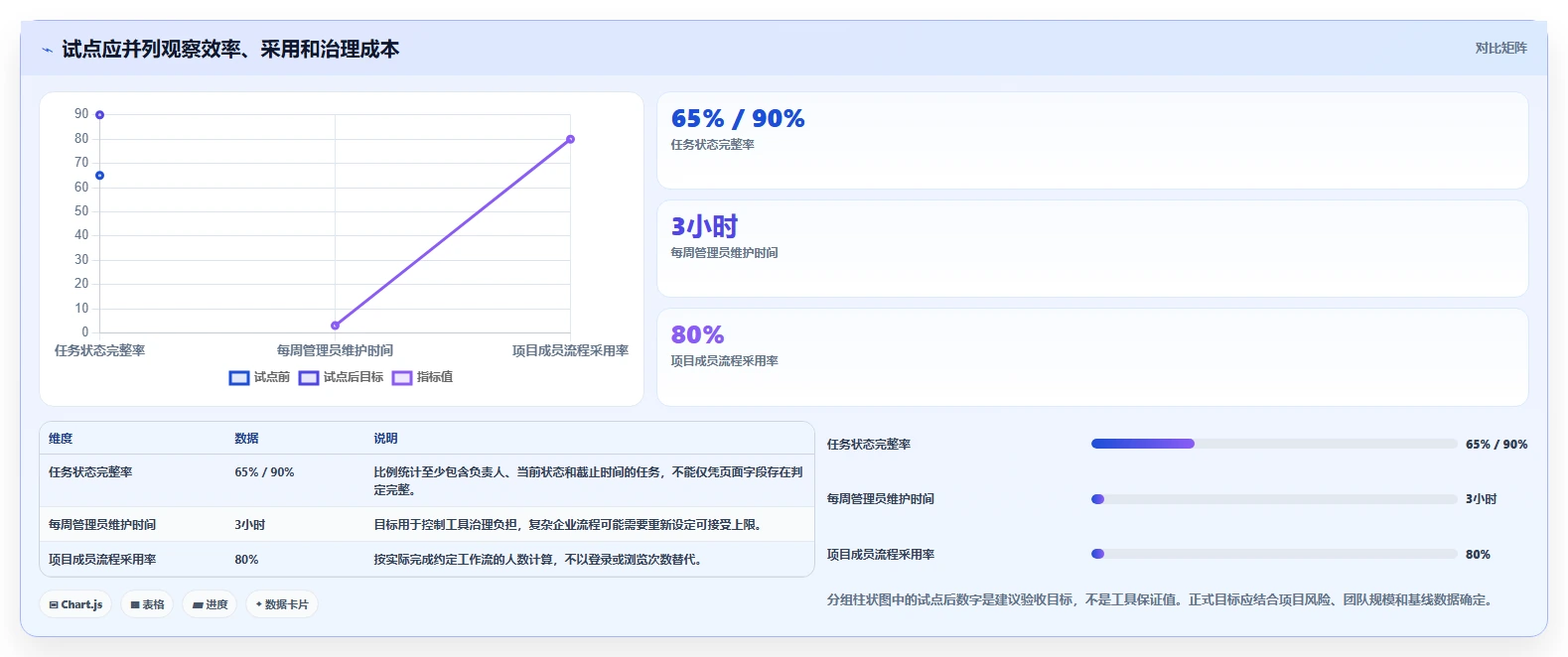Click the 维度 column header
This screenshot has width=1568, height=657.
click(61, 439)
